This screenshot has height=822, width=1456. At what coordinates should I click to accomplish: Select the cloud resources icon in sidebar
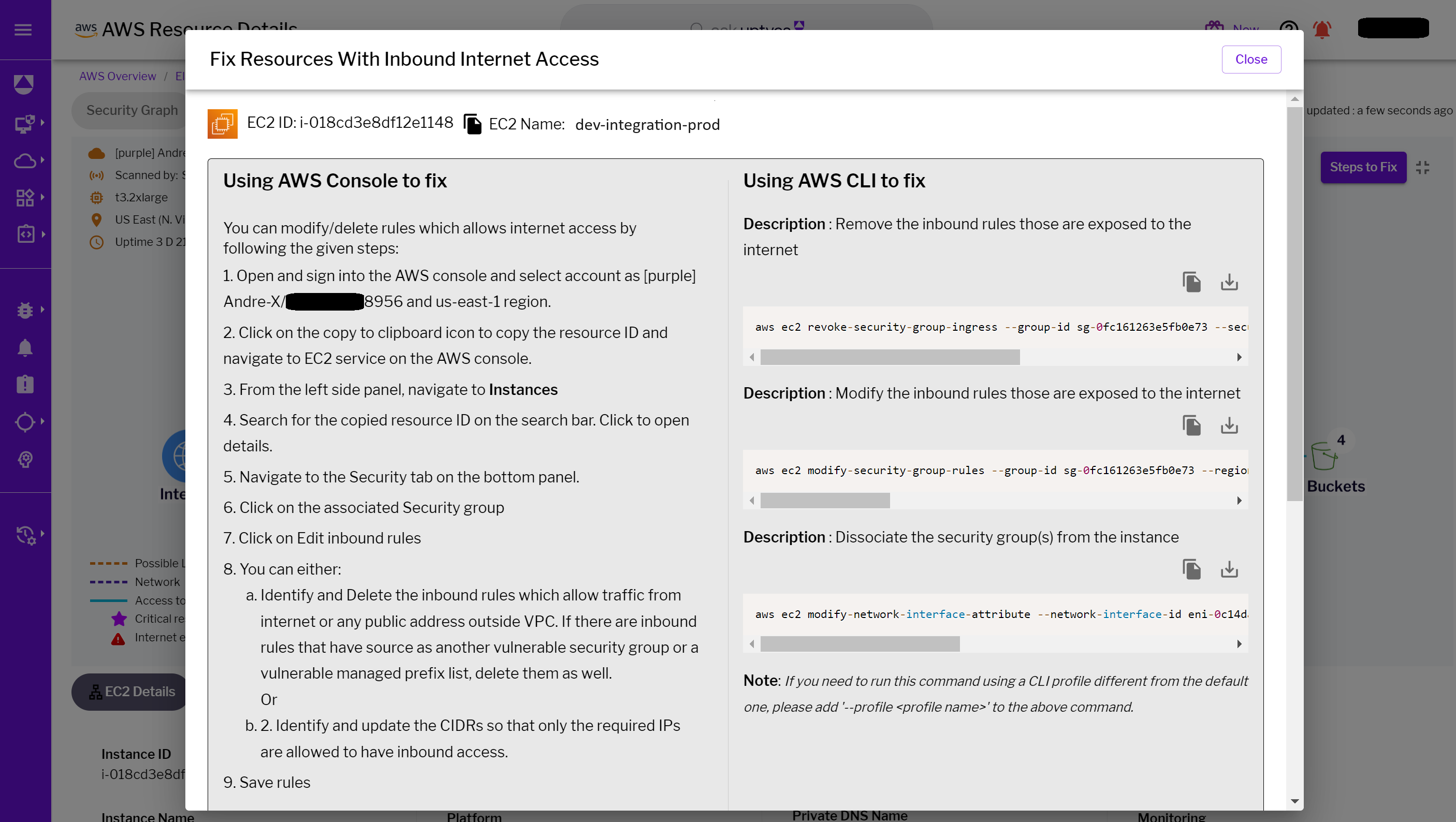tap(25, 161)
